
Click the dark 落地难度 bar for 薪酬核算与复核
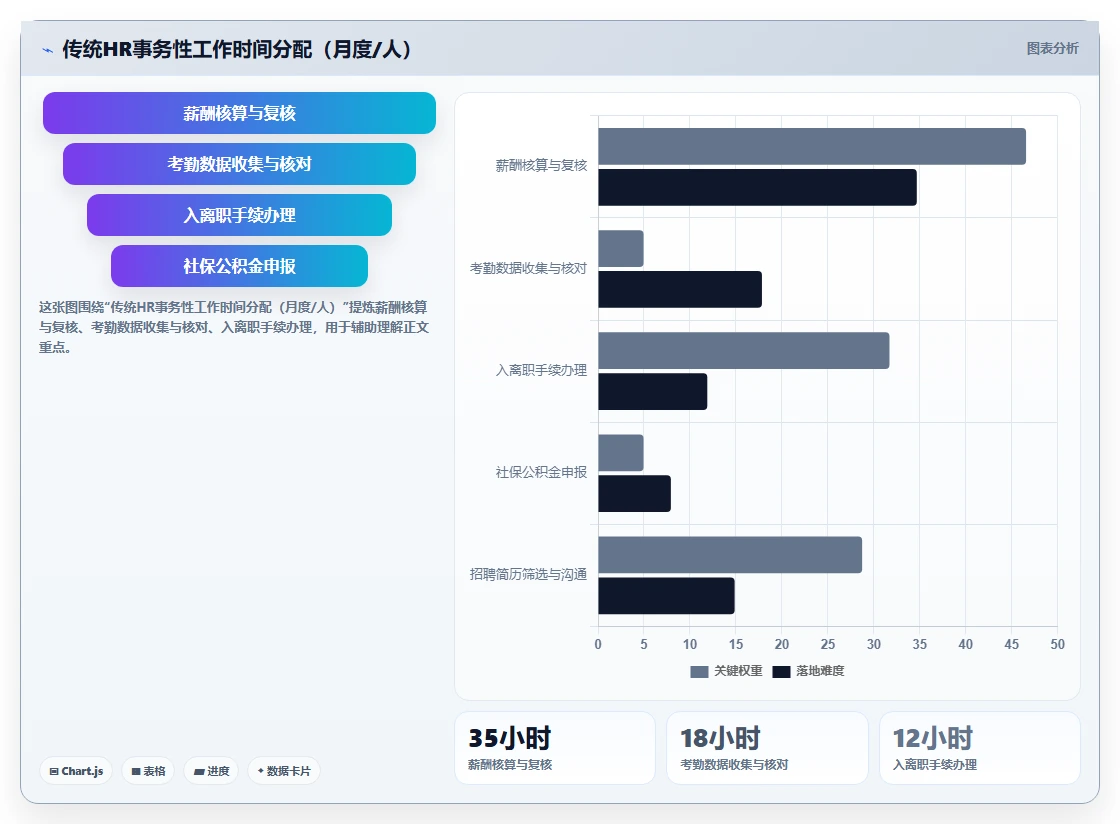coord(757,187)
